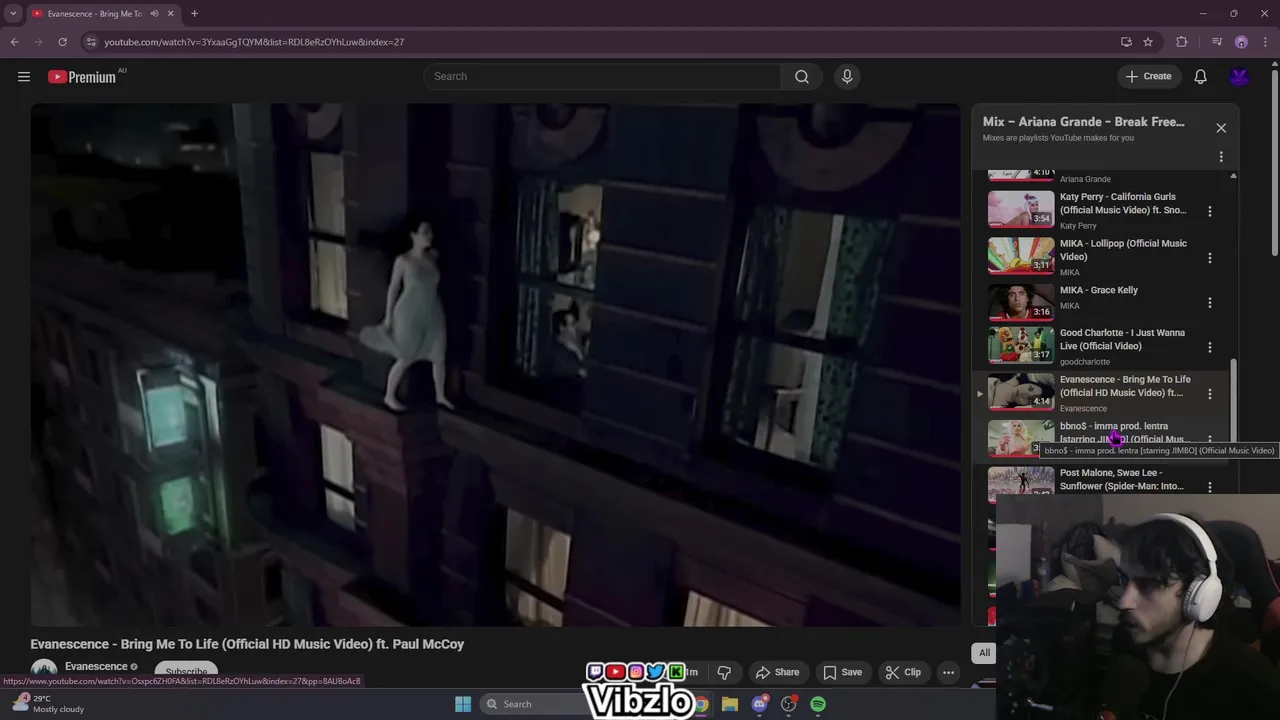Click the video player area
Image resolution: width=1280 pixels, height=720 pixels.
495,364
